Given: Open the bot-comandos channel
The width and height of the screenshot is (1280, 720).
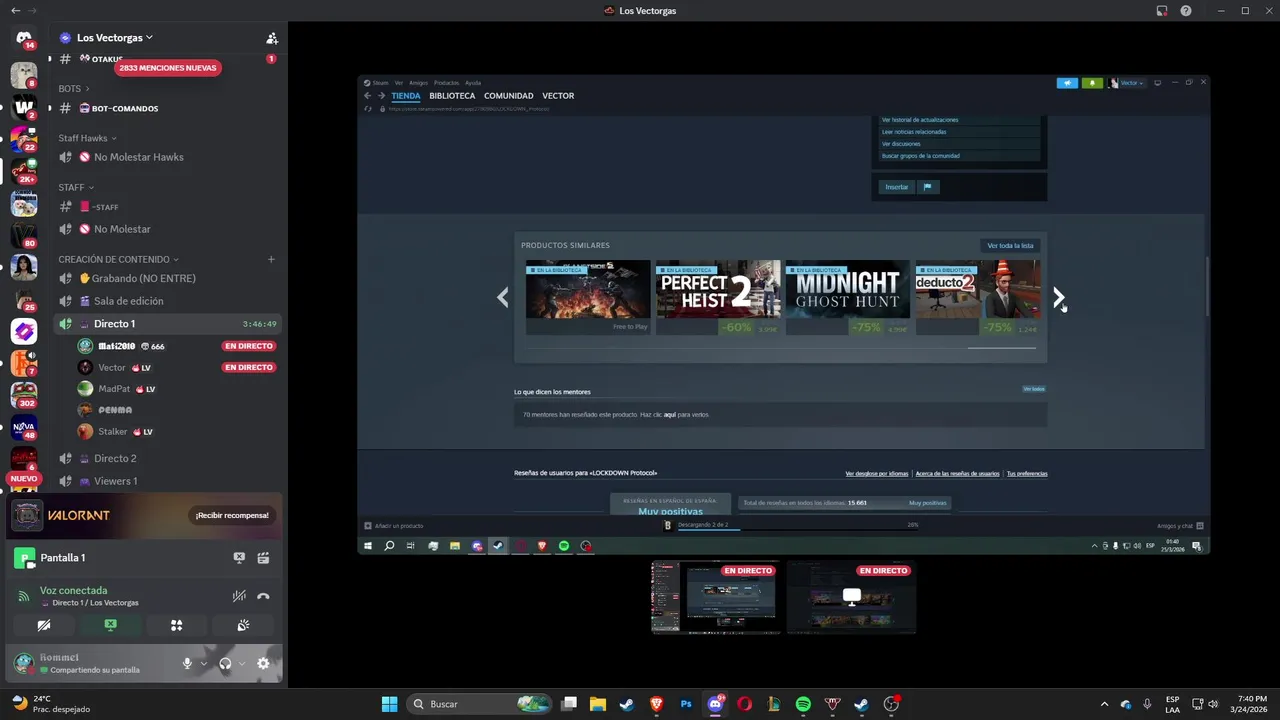Looking at the screenshot, I should [168, 108].
